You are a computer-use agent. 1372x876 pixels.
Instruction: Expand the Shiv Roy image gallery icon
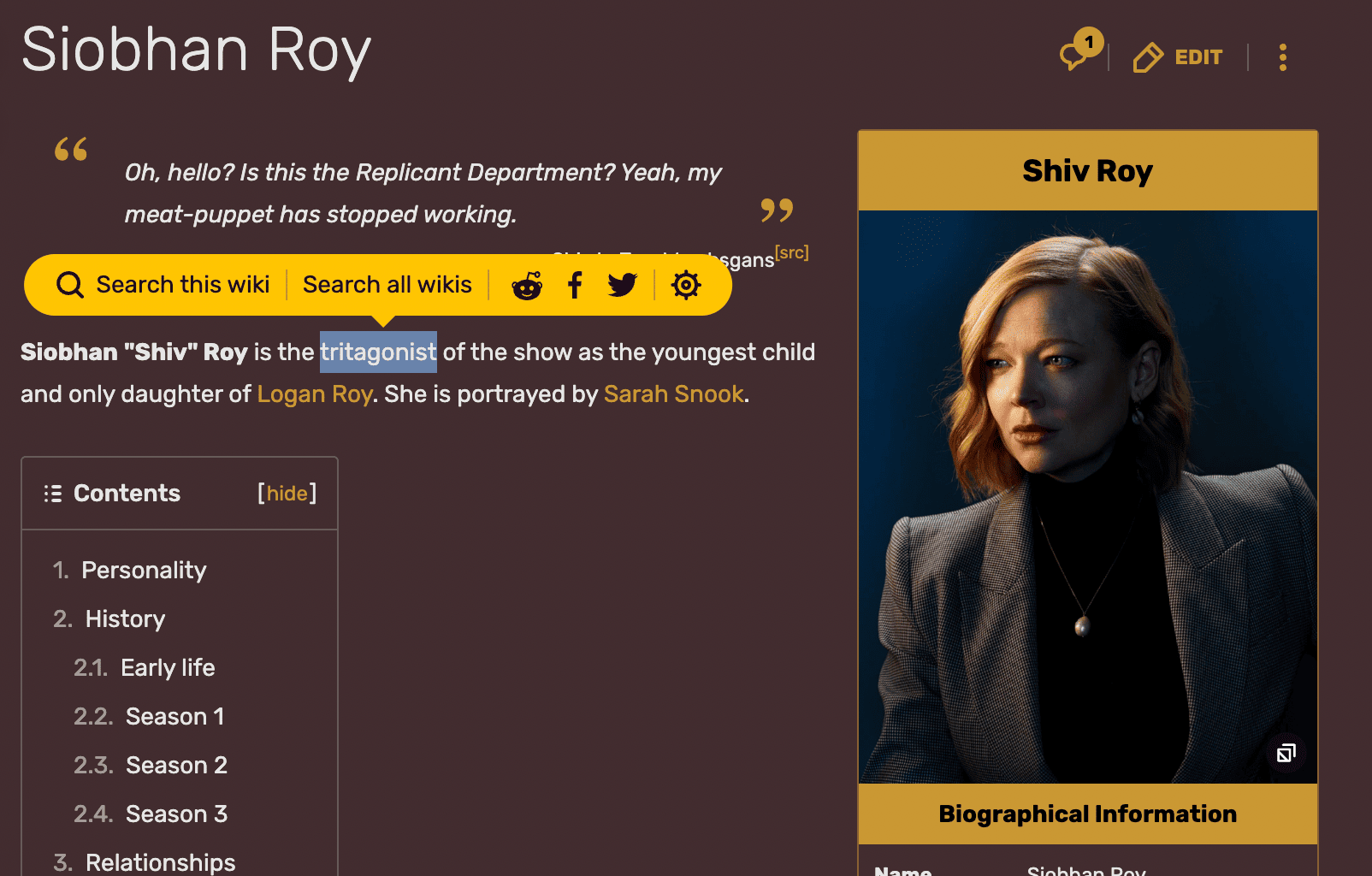[x=1286, y=753]
